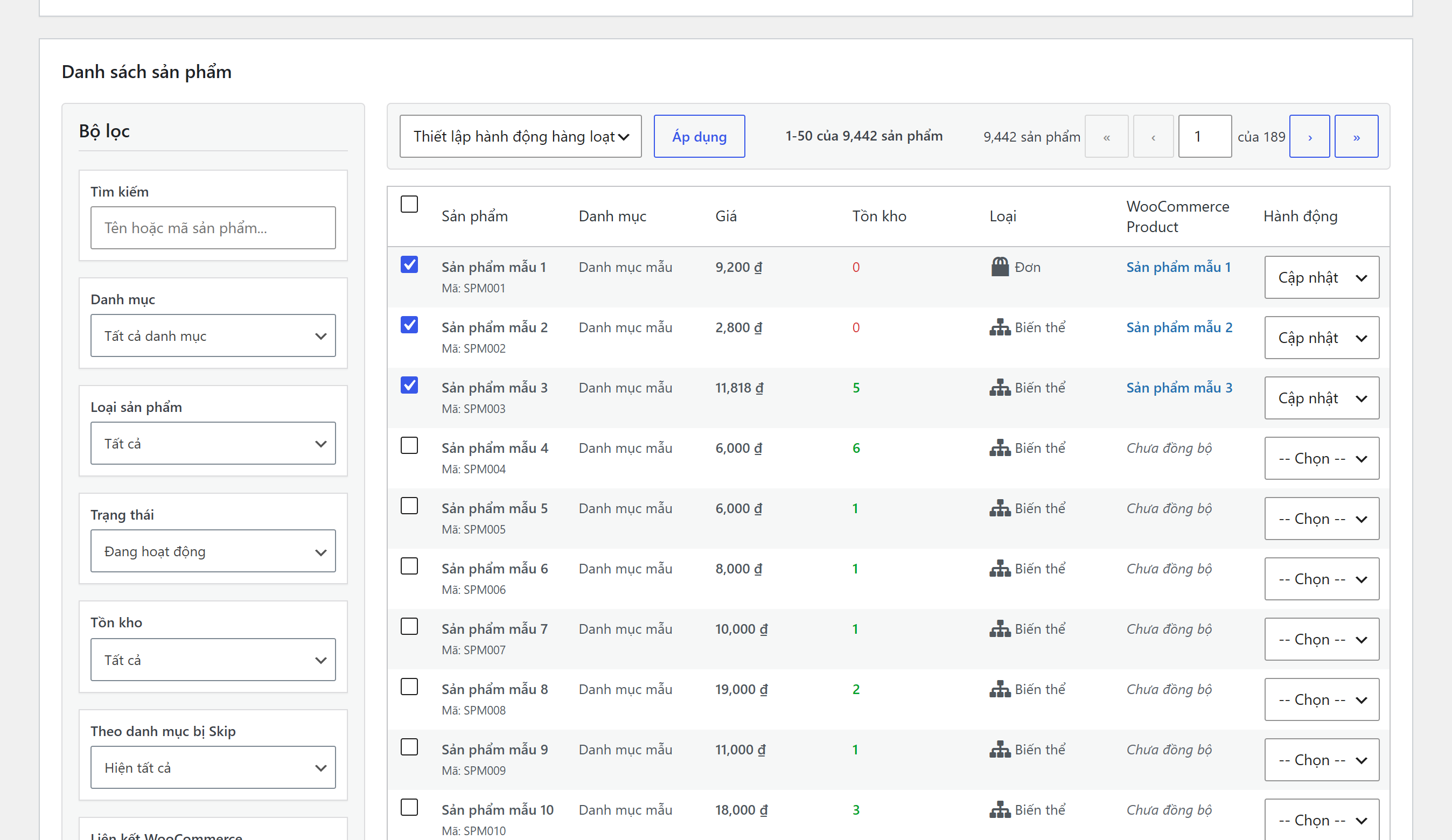Select the checkbox for Sản phẩm mẫu 5
The image size is (1452, 840).
point(409,506)
